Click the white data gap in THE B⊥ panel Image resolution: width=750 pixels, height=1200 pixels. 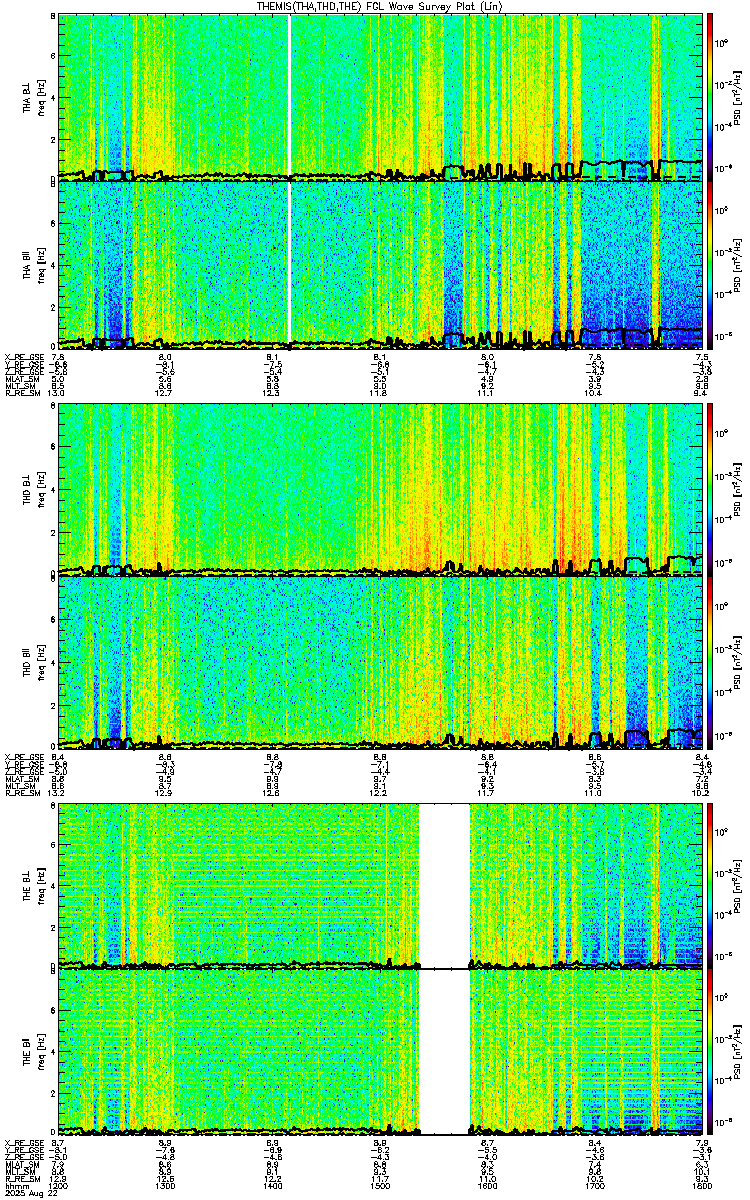click(x=444, y=886)
